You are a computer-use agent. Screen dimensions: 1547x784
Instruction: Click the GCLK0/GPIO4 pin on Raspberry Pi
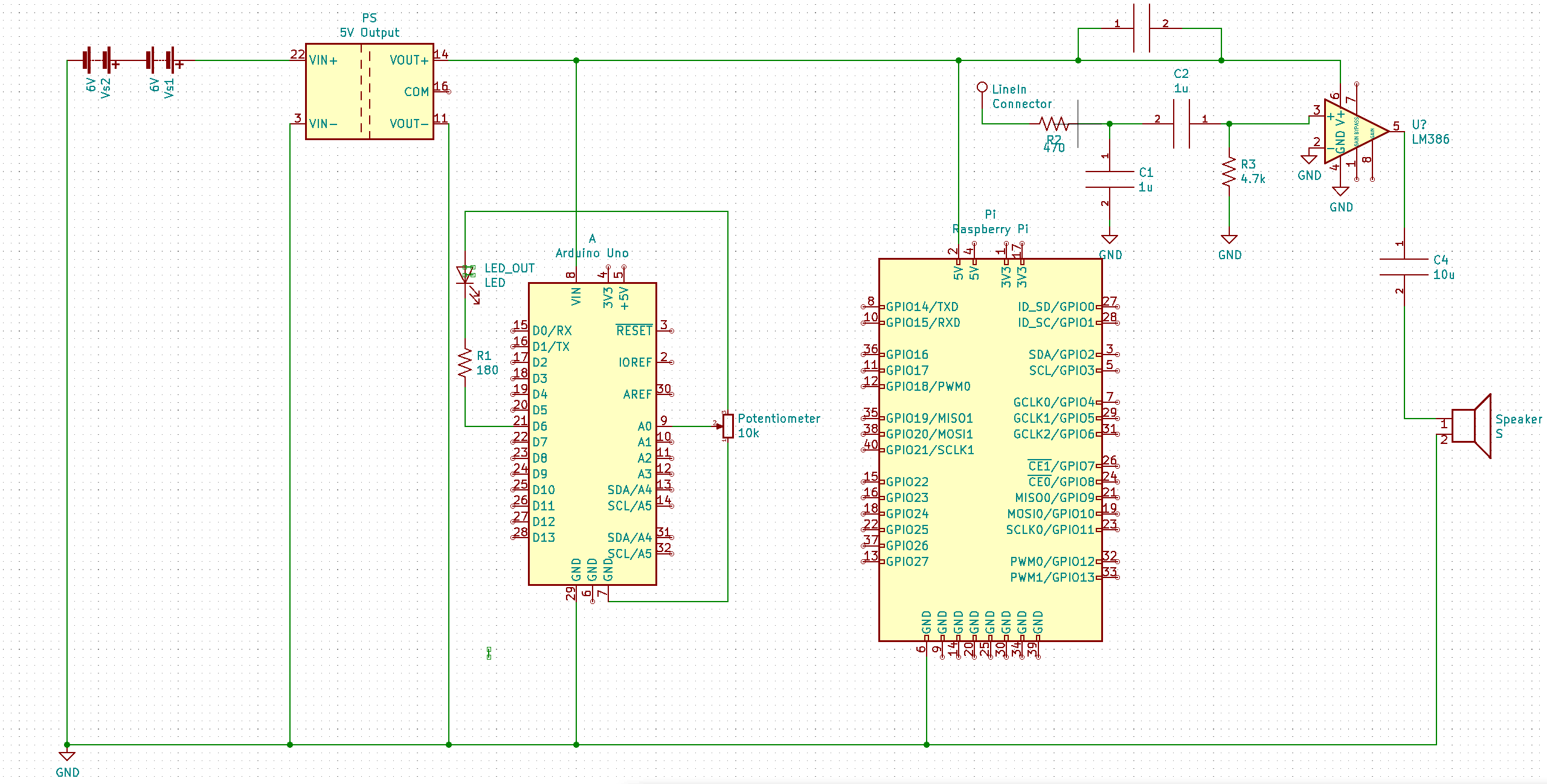tap(1054, 402)
